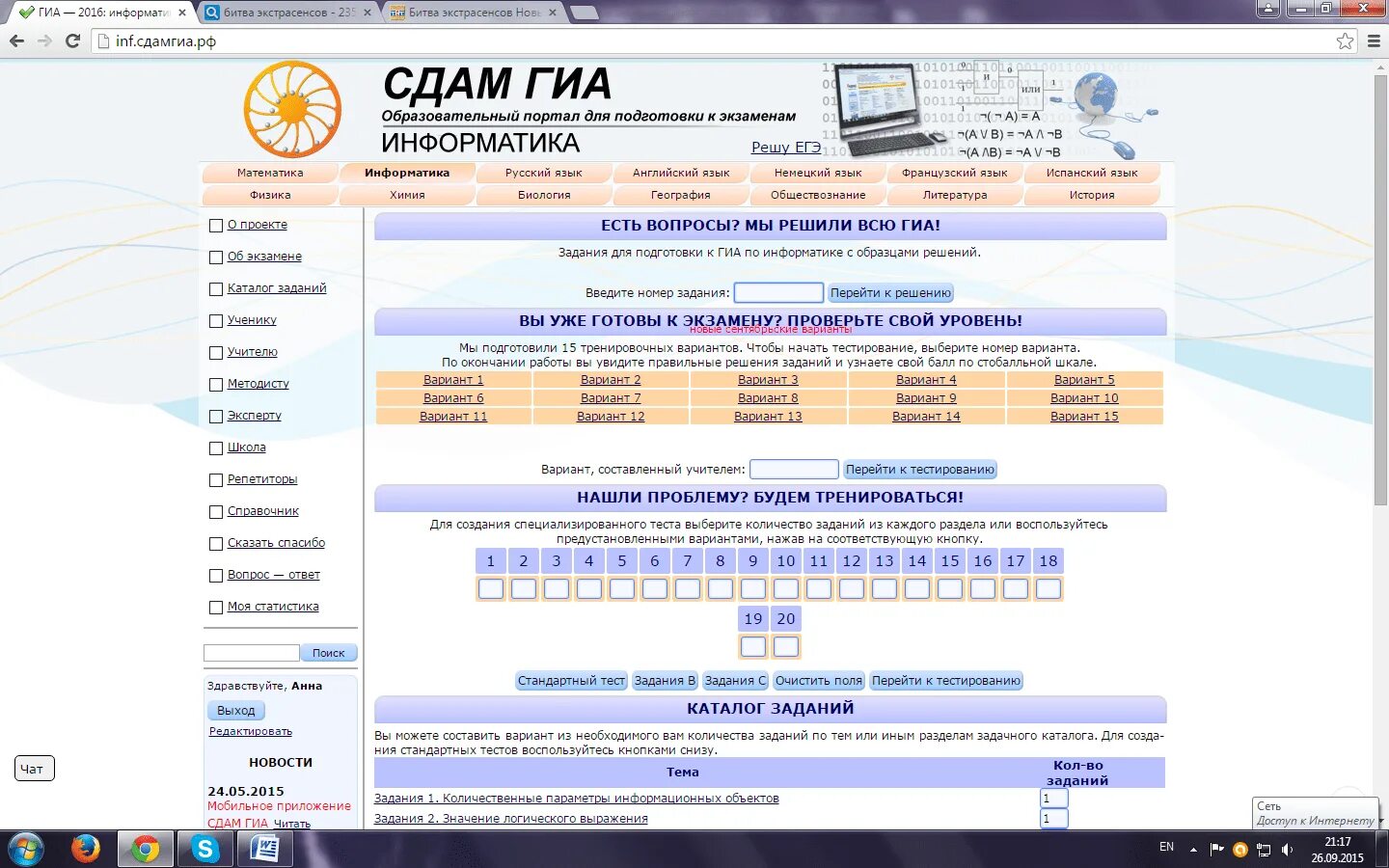Open the Химия subject tab
The height and width of the screenshot is (868, 1389).
click(x=407, y=195)
